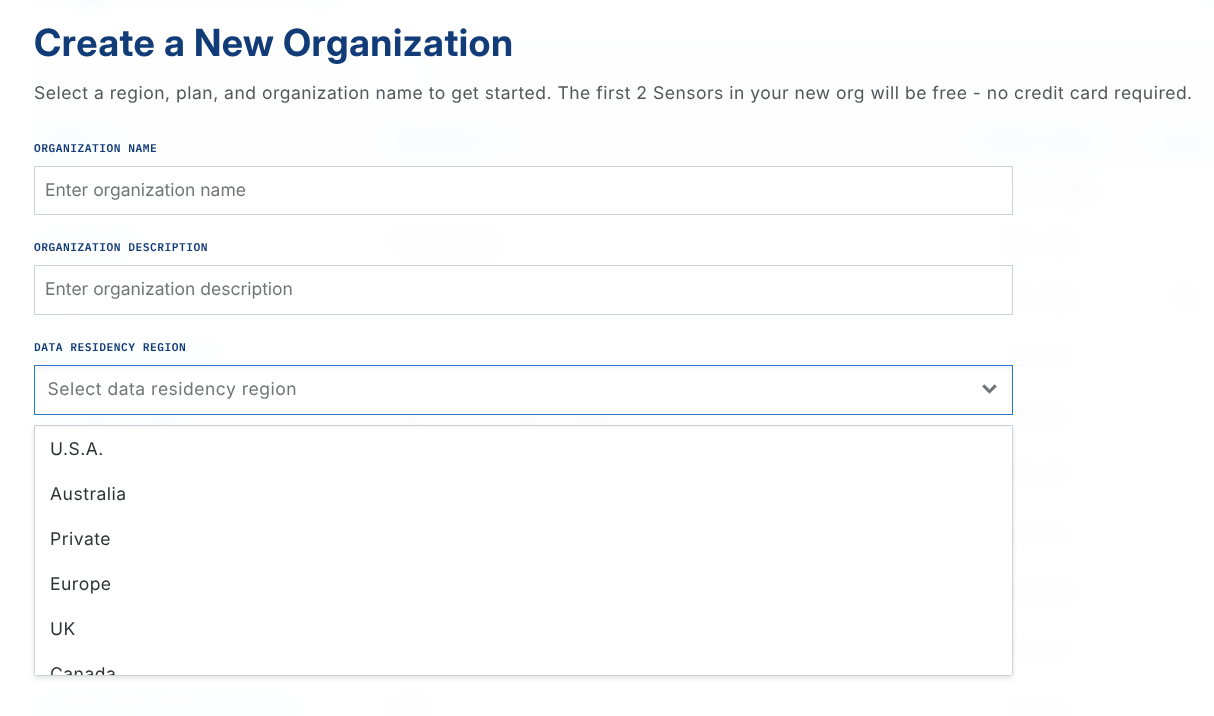Collapse the region list via the down chevron
Screen dimensions: 1214x716
[989, 389]
